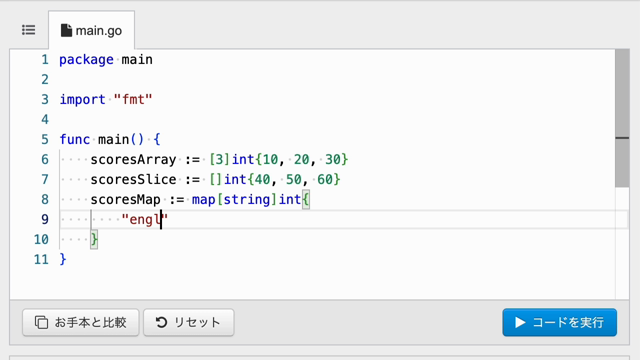Image resolution: width=640 pixels, height=360 pixels.
Task: Click value 60 in scoresSlice
Action: click(x=325, y=180)
